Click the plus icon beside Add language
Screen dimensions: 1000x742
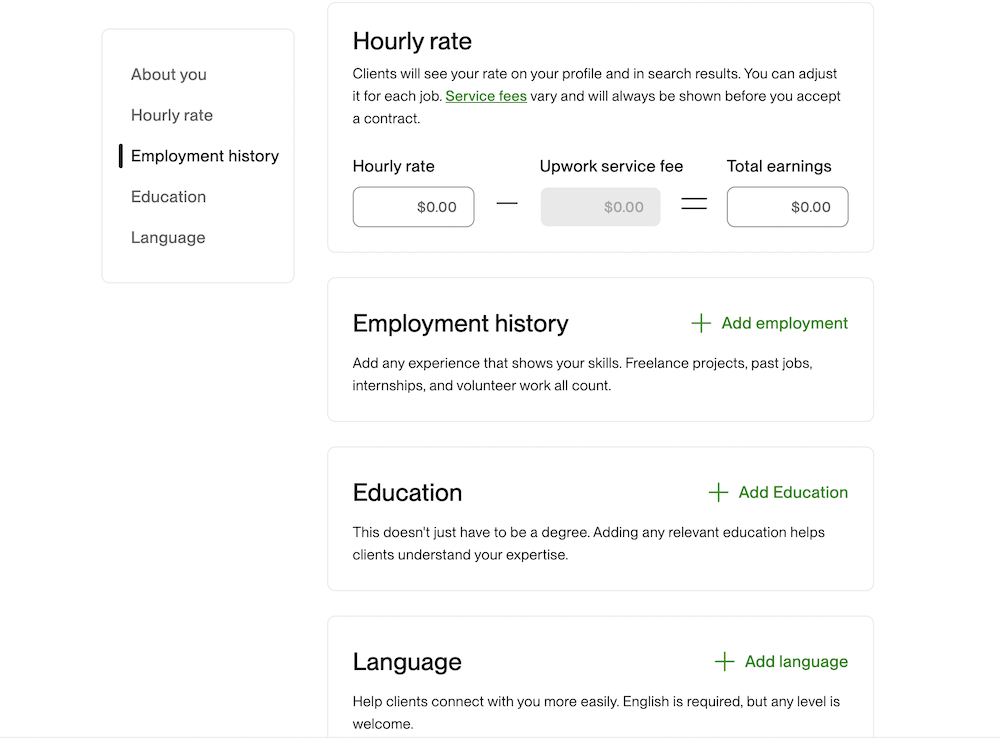(722, 661)
